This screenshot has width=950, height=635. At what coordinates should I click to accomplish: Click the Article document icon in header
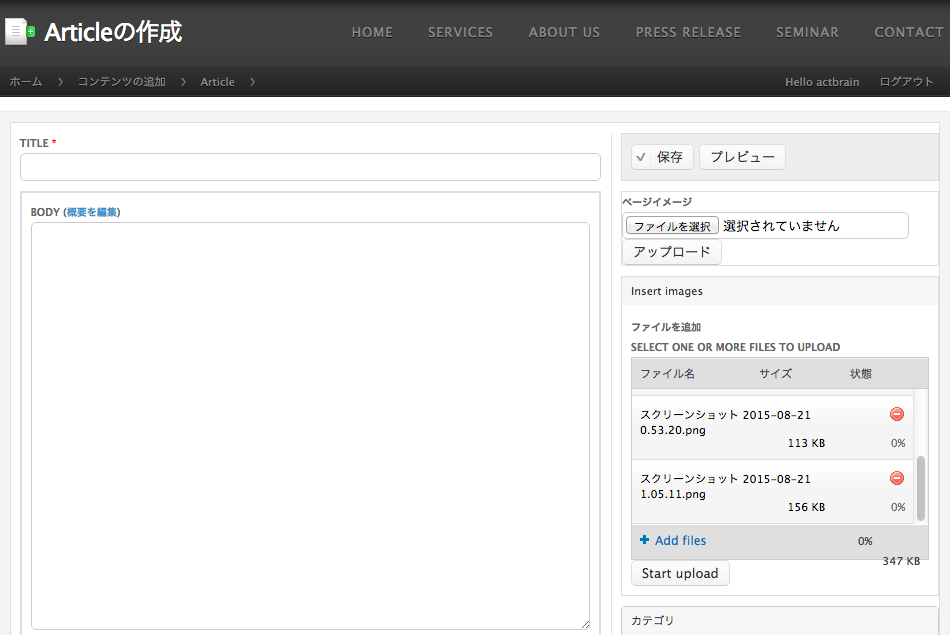click(x=20, y=32)
